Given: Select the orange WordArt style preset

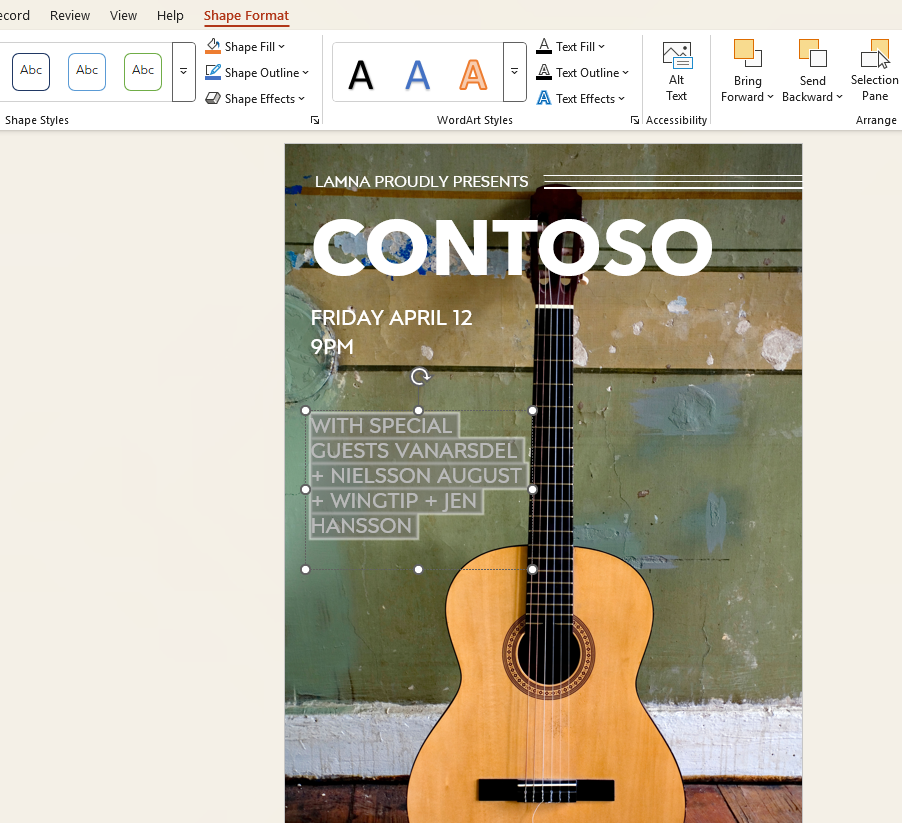Looking at the screenshot, I should 471,72.
